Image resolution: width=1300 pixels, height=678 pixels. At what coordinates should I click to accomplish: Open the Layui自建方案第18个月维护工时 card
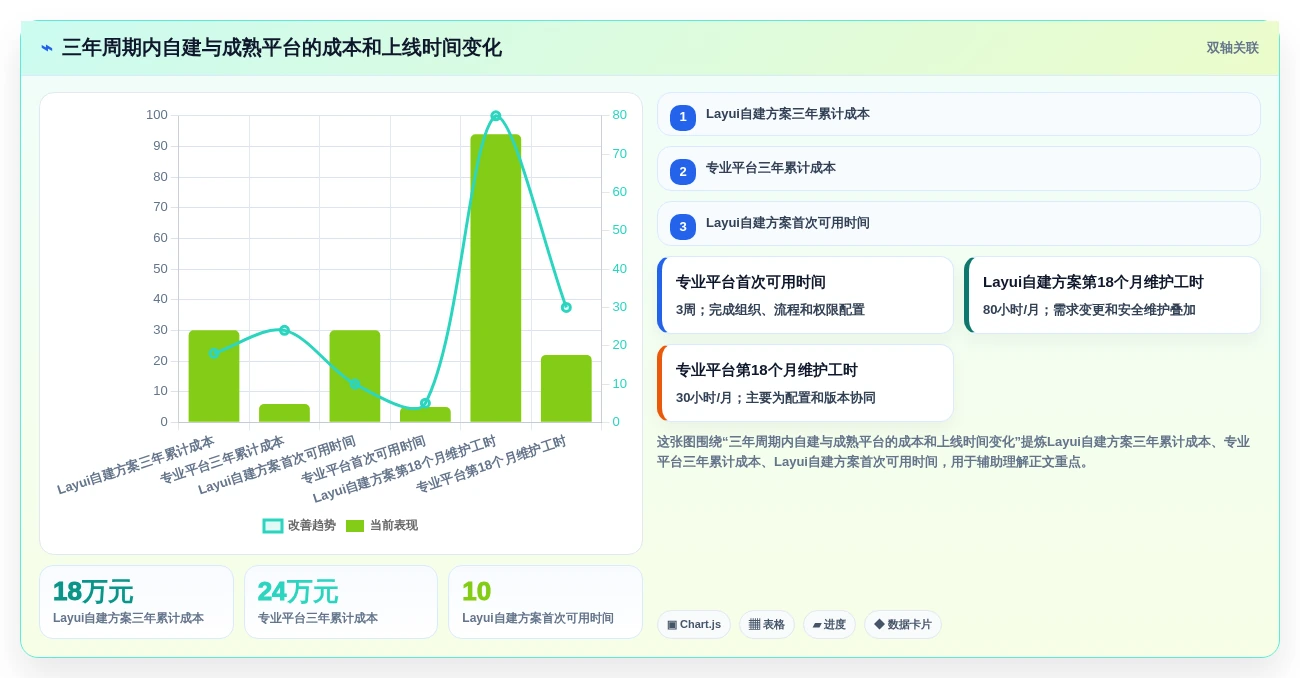[1112, 295]
